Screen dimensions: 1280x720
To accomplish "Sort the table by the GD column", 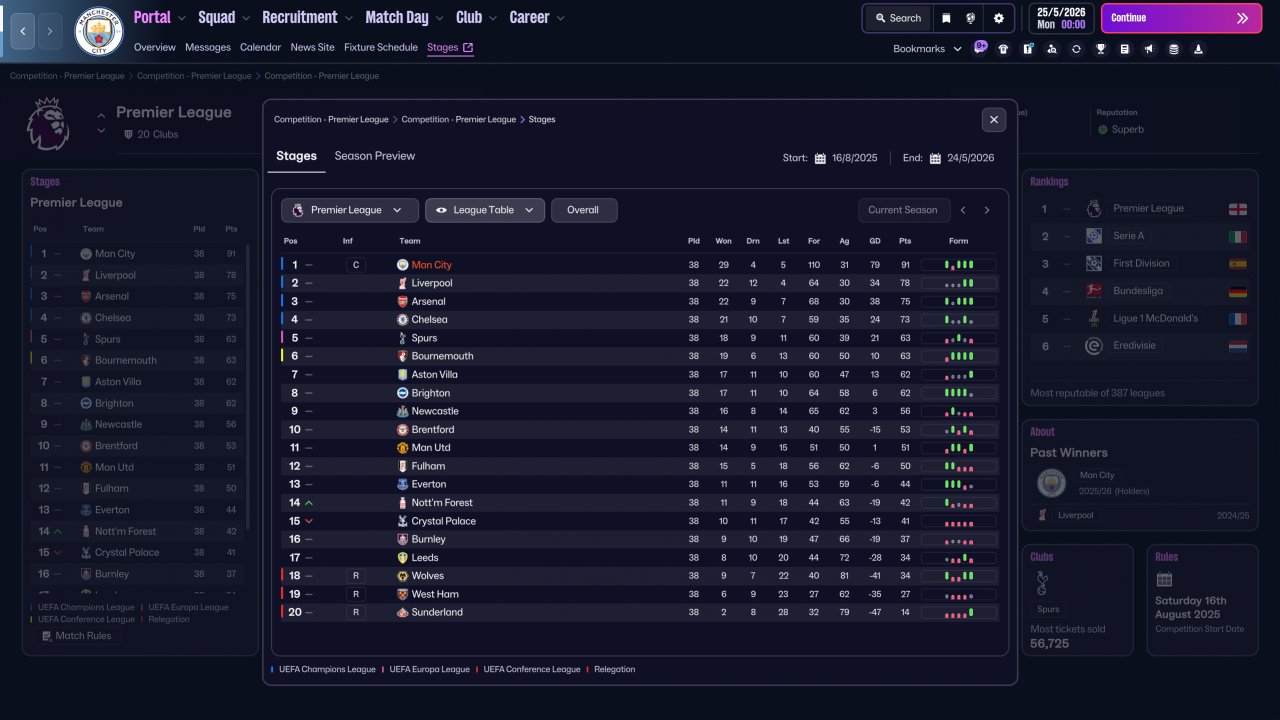I will [875, 241].
